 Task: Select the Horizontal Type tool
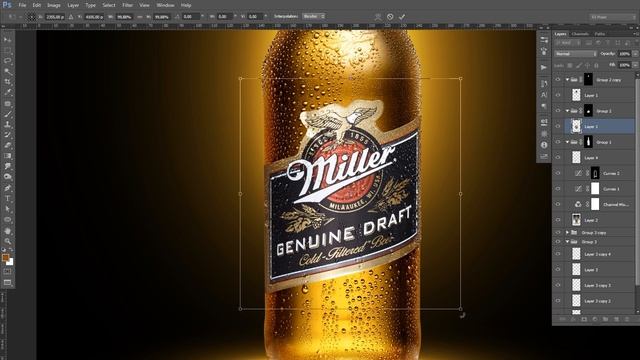point(7,198)
